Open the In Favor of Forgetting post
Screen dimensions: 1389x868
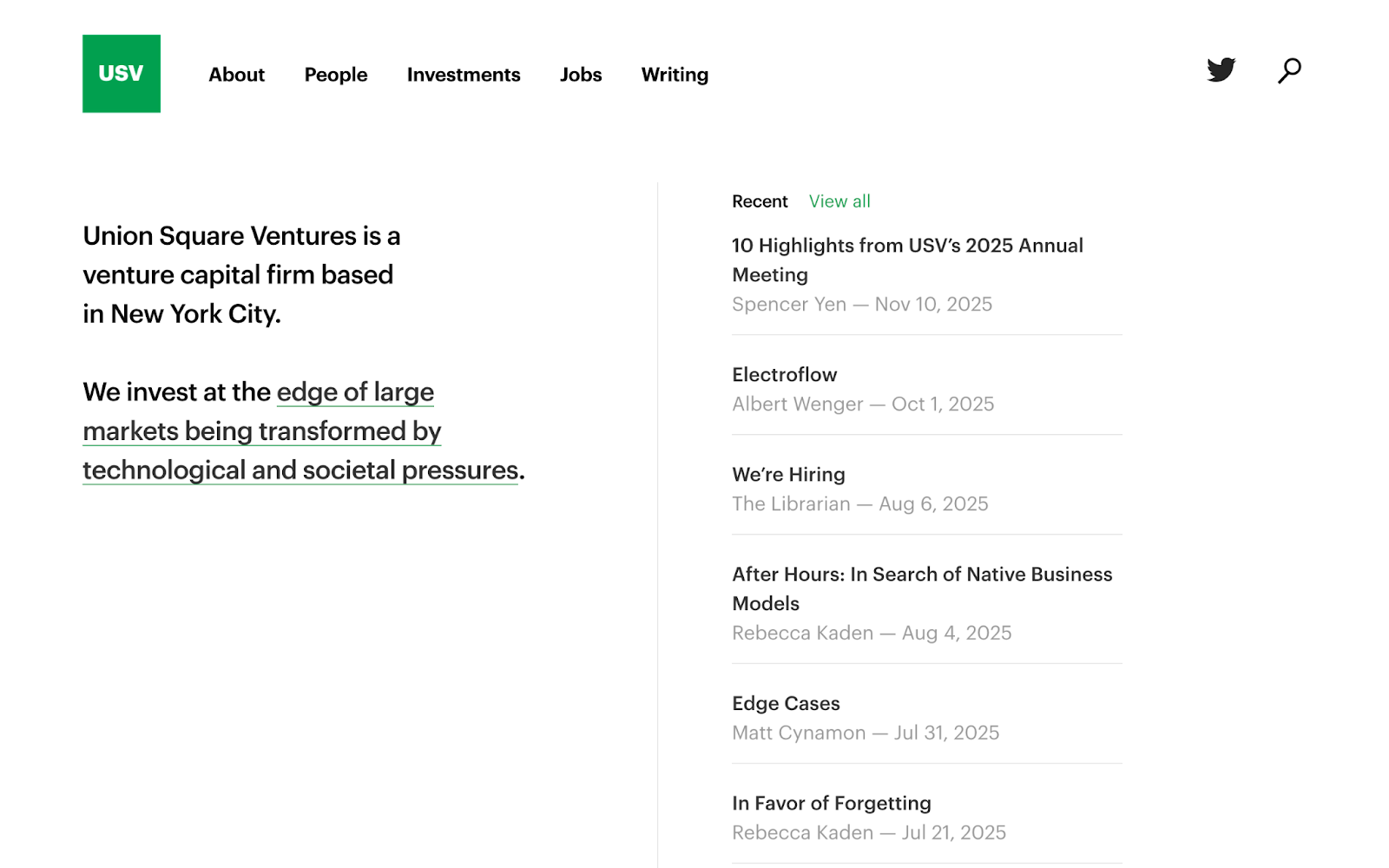point(832,804)
